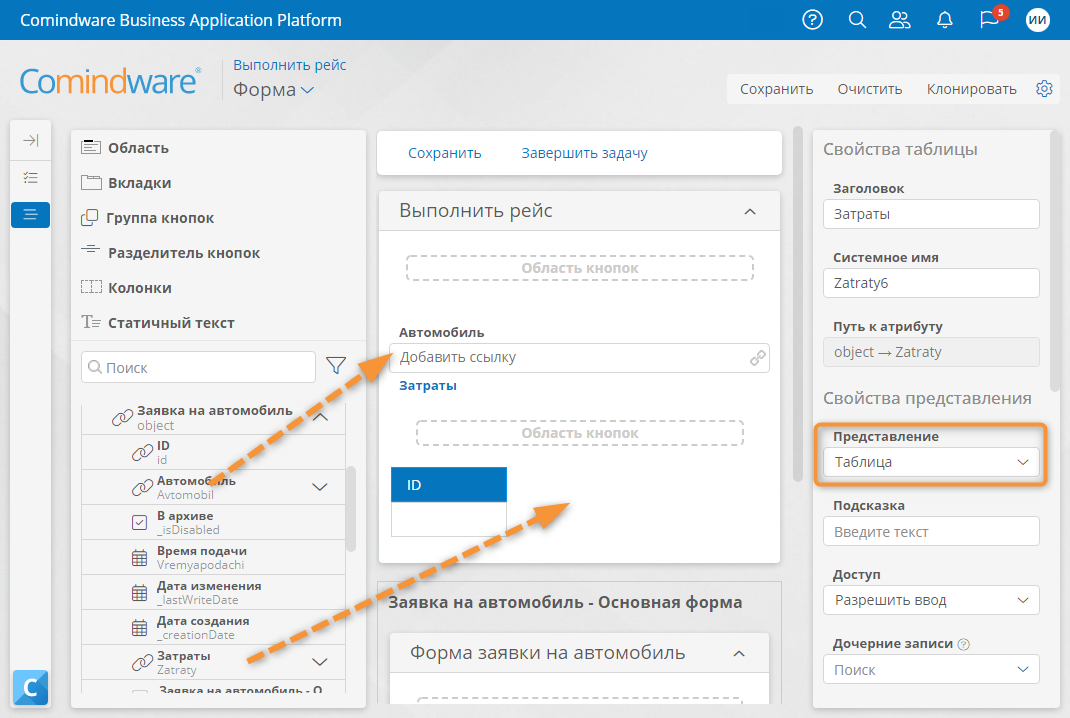The height and width of the screenshot is (718, 1070).
Task: Click the Добавить ссылку field
Action: click(x=579, y=358)
